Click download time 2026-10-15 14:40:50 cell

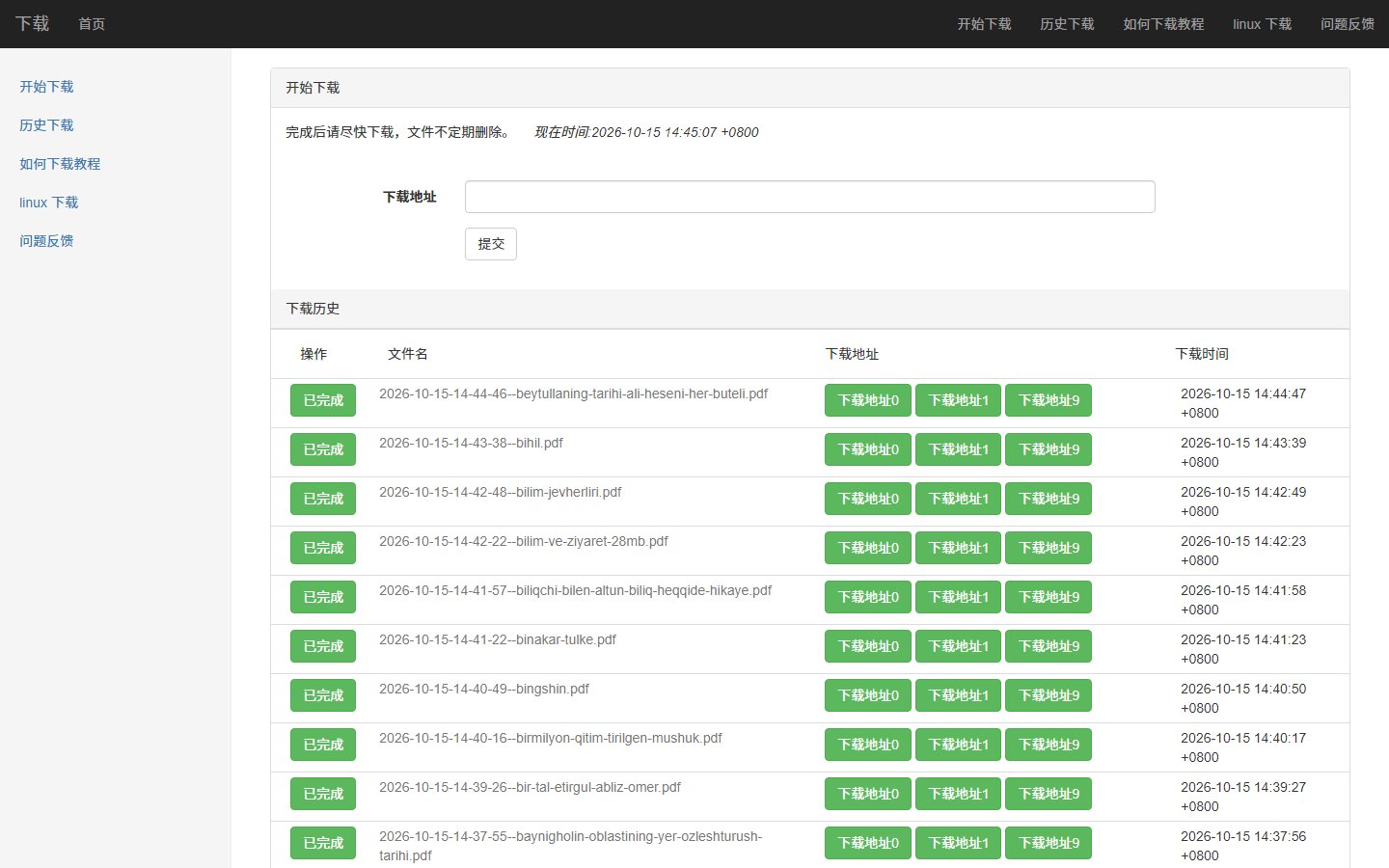(1243, 698)
